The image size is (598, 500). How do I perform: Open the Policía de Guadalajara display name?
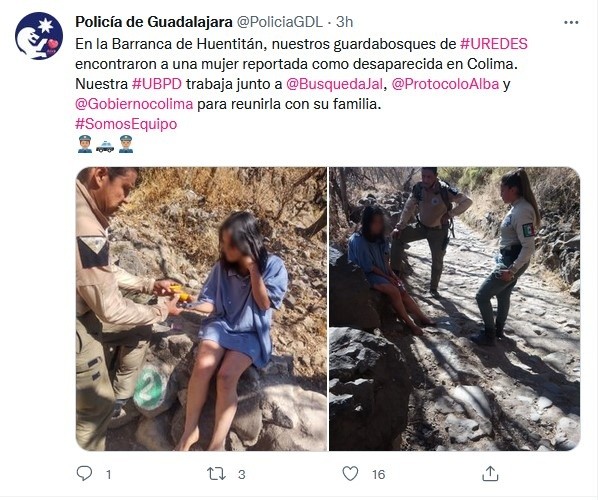tap(154, 22)
